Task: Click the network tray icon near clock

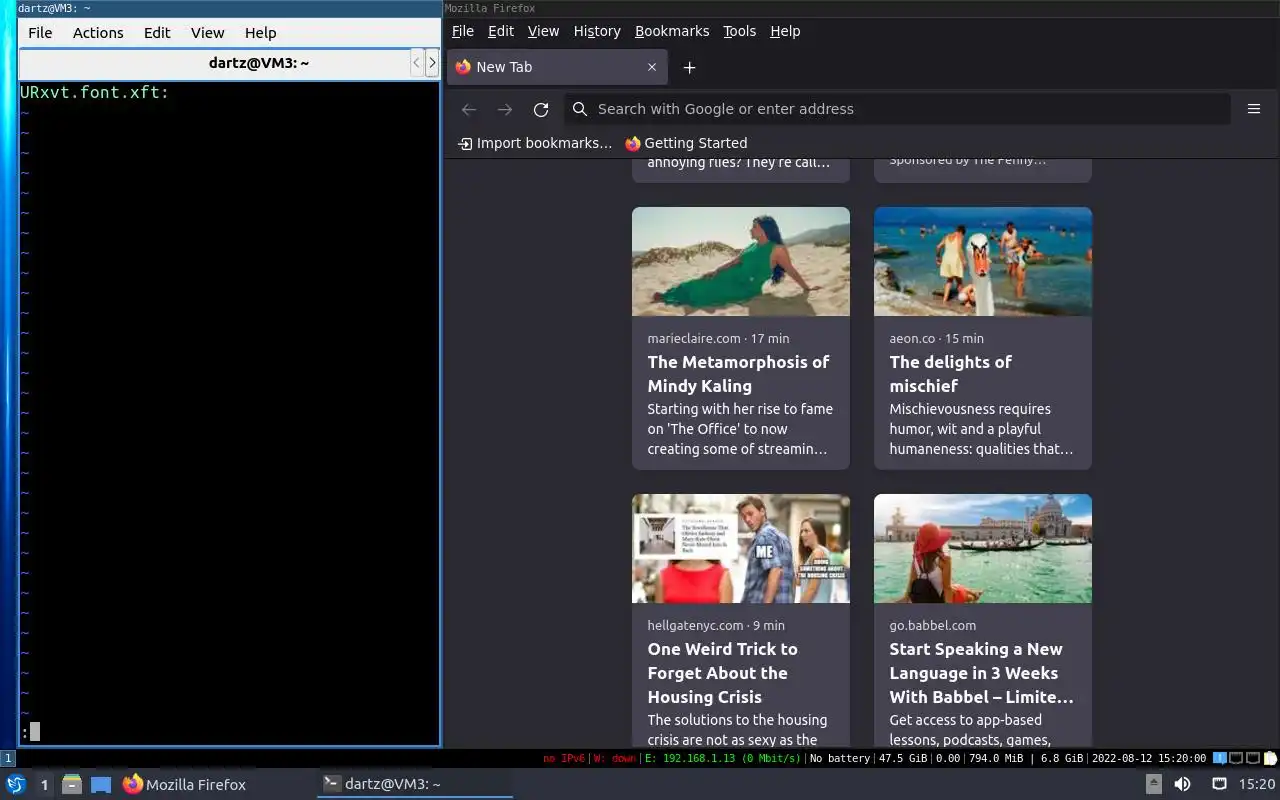Action: (1219, 784)
